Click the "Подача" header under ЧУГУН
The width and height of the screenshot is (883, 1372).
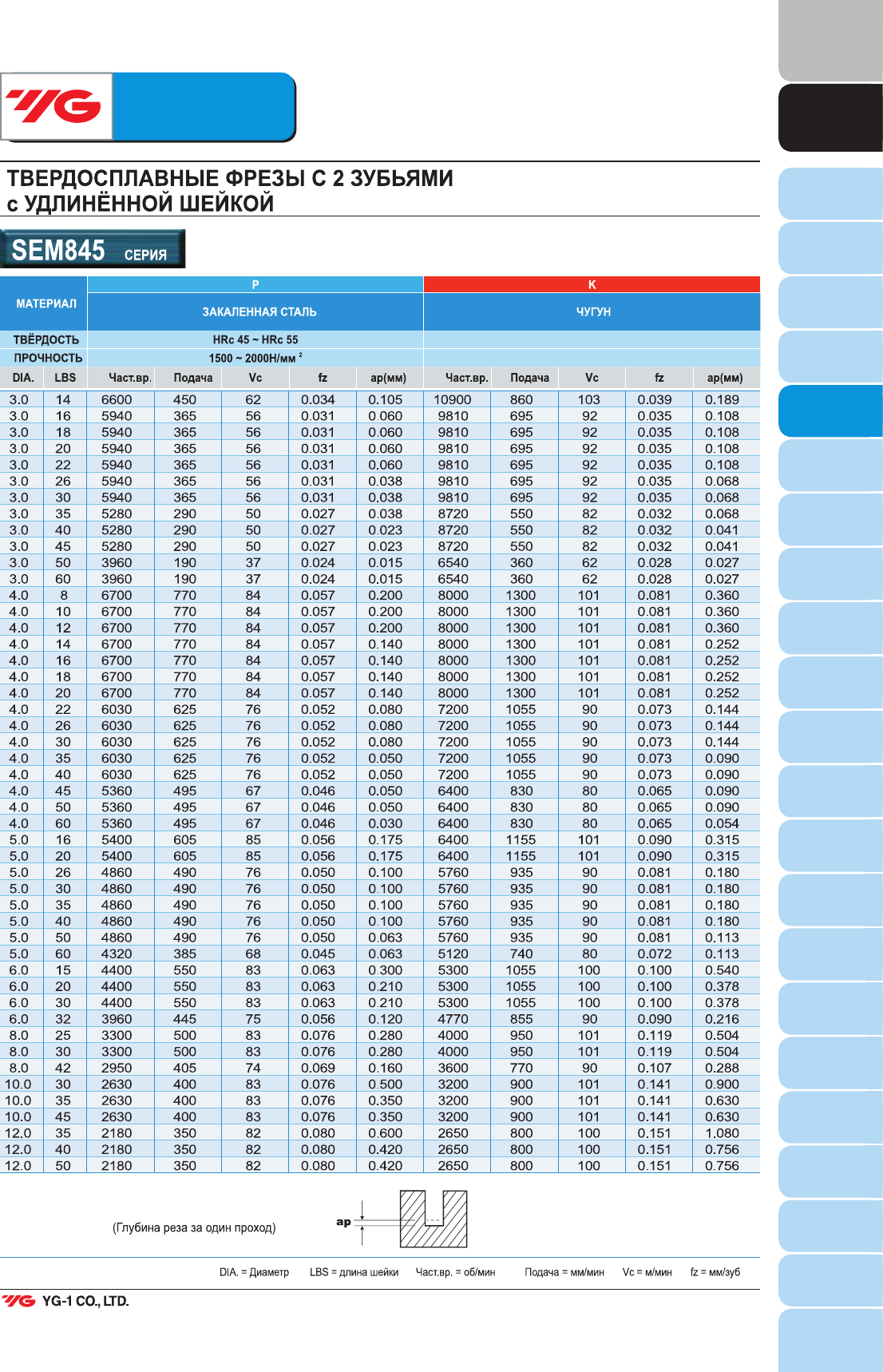tap(529, 378)
